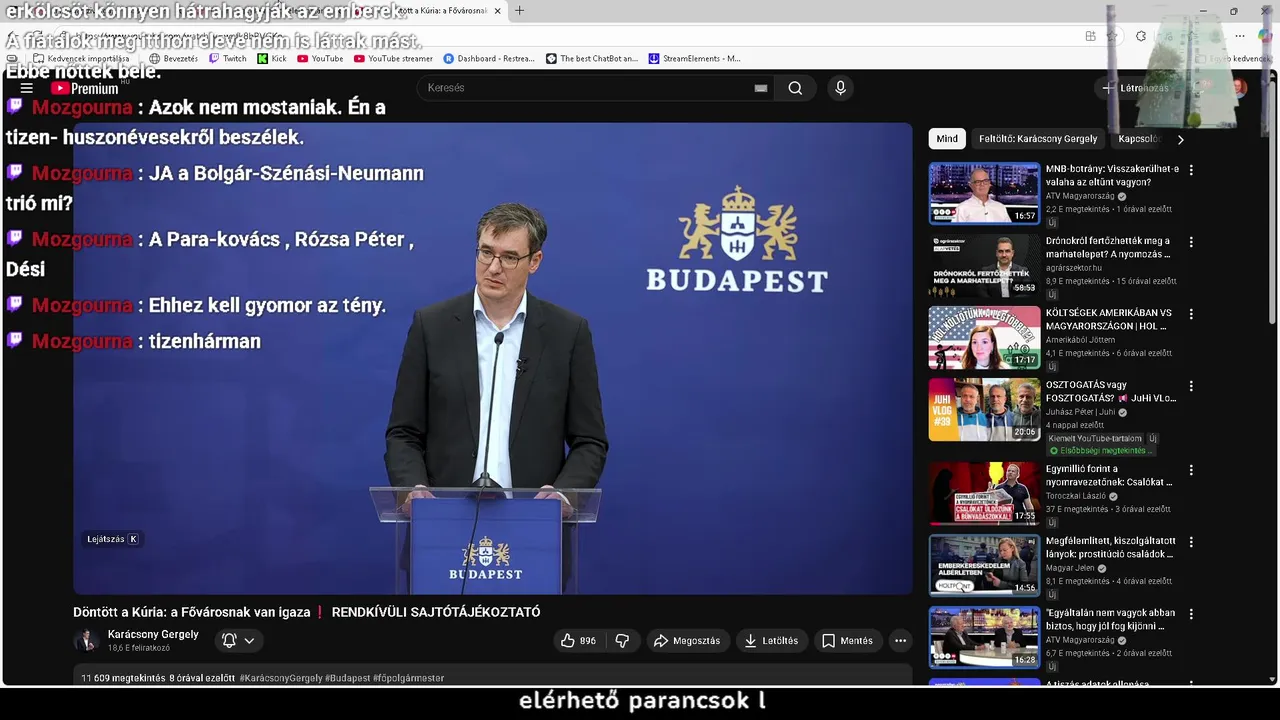Open the Egyáltalán nem vagyok abban video thumbnail
The image size is (1280, 720).
pos(984,637)
